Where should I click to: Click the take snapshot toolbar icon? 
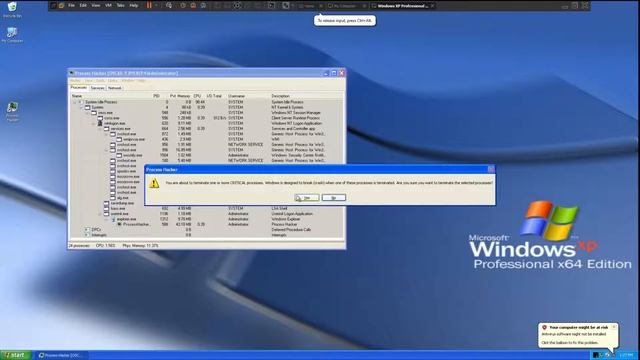(x=183, y=5)
